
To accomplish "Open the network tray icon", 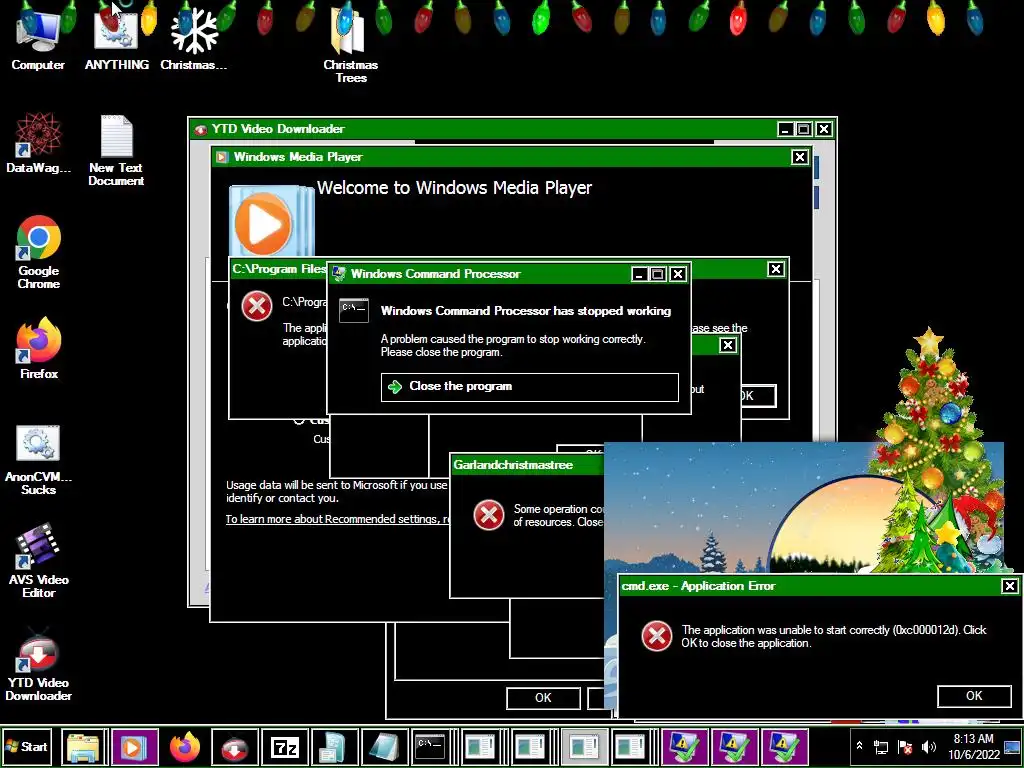I will coord(881,746).
